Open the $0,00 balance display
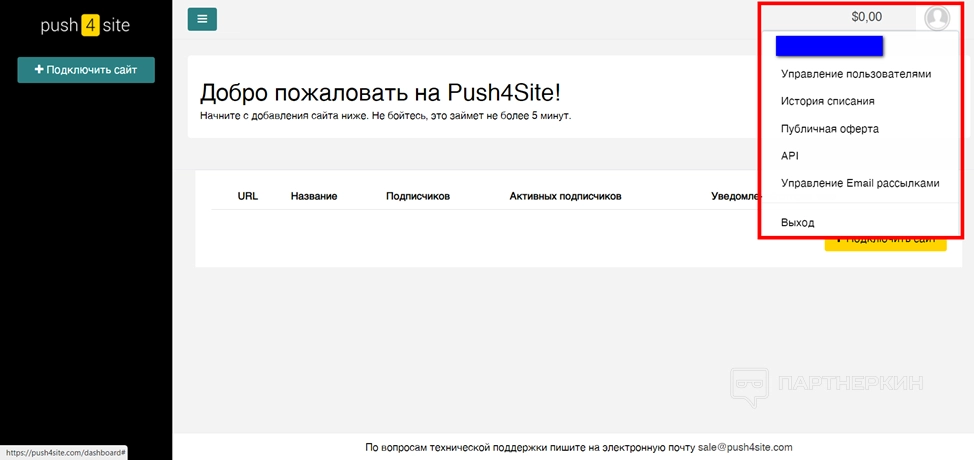 pyautogui.click(x=866, y=17)
